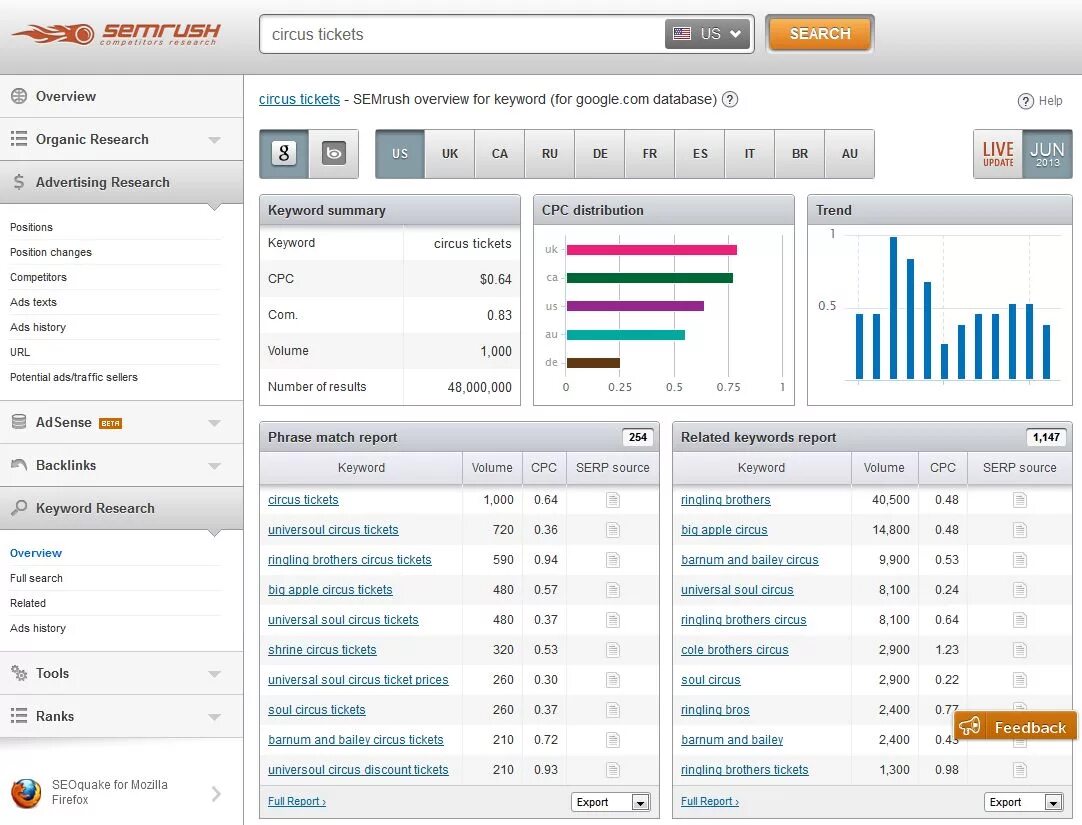The height and width of the screenshot is (825, 1082).
Task: Click the keyword search input field
Action: 461,34
